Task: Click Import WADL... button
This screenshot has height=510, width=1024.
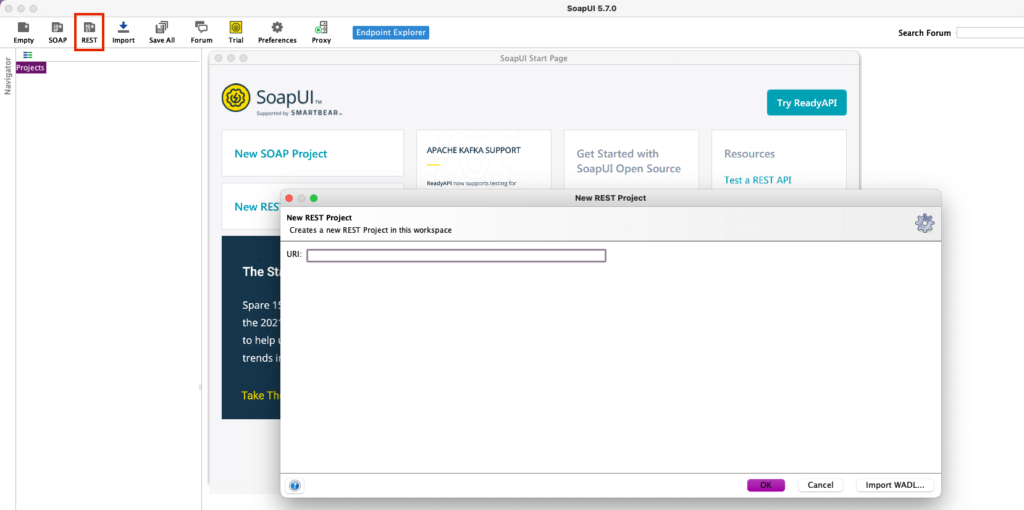Action: click(x=895, y=485)
